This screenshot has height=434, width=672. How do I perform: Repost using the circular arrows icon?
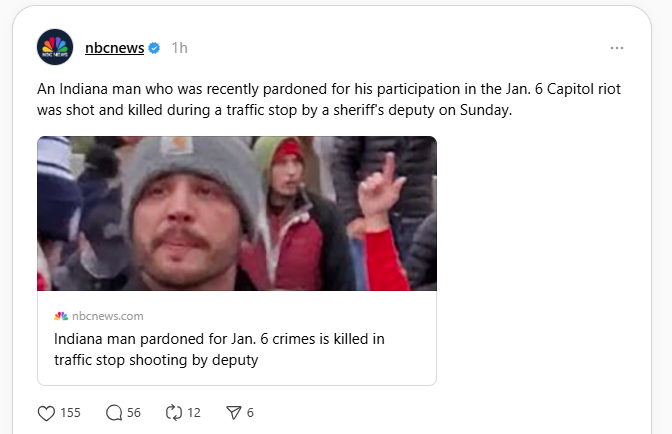pyautogui.click(x=172, y=412)
